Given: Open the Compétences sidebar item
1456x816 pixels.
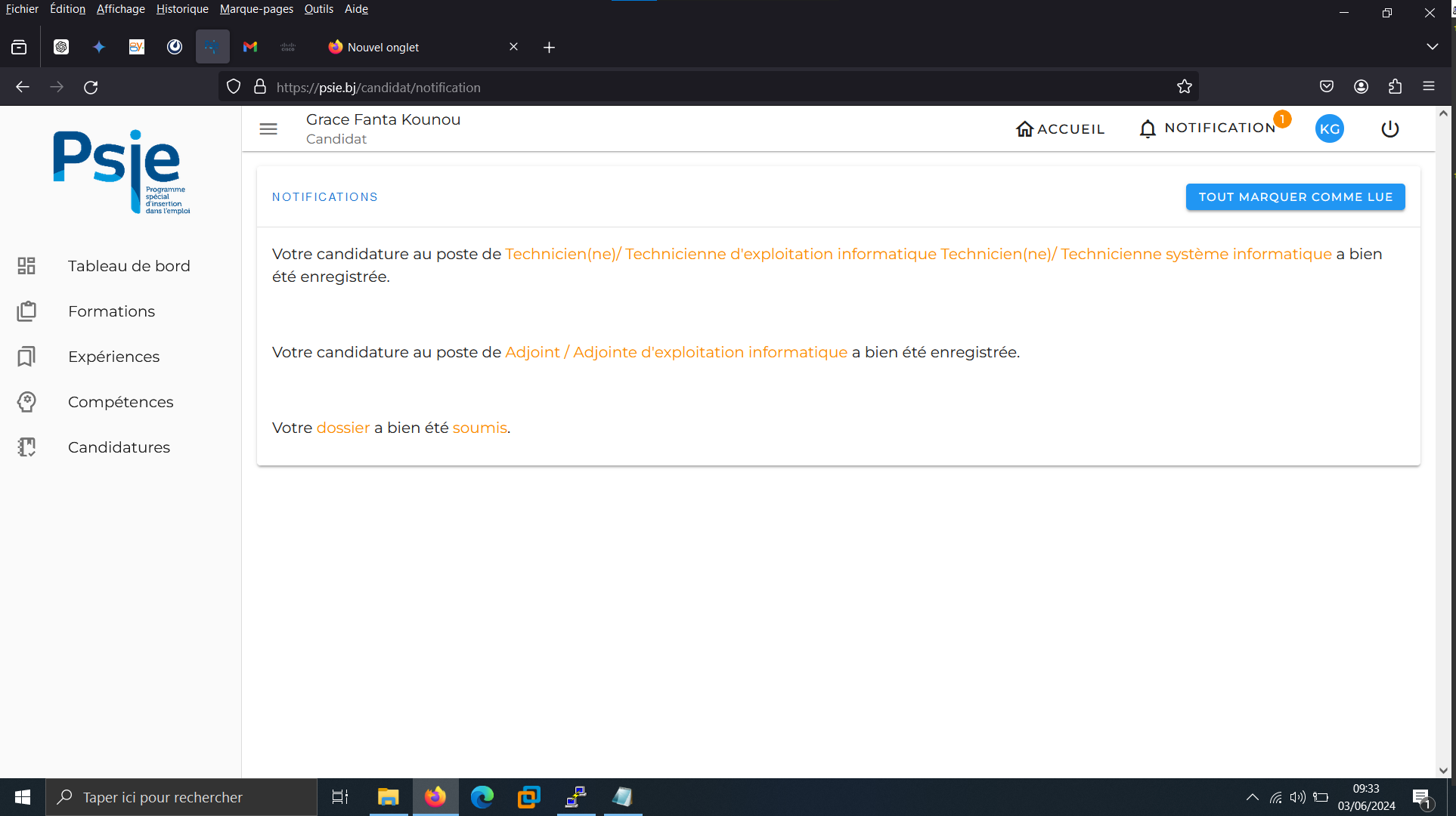Looking at the screenshot, I should coord(121,402).
